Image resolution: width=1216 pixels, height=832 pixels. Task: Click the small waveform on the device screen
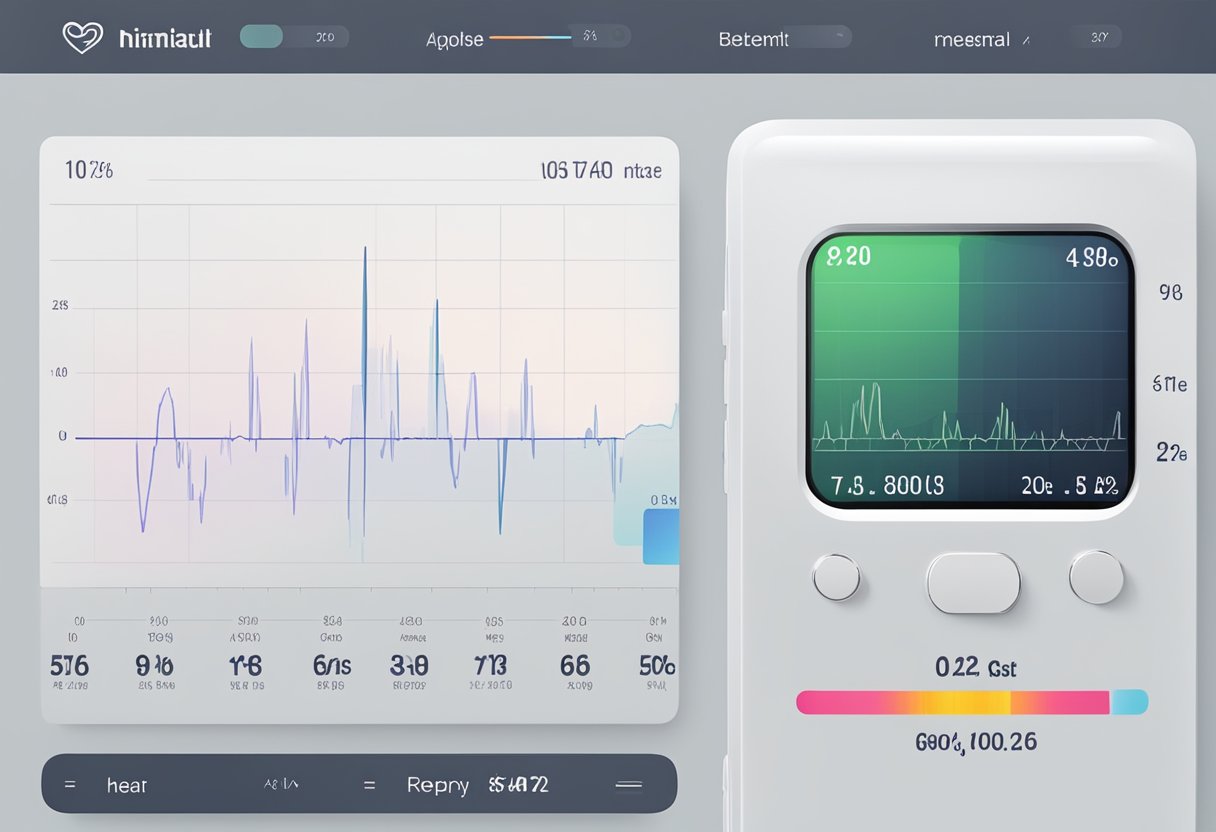[x=968, y=418]
